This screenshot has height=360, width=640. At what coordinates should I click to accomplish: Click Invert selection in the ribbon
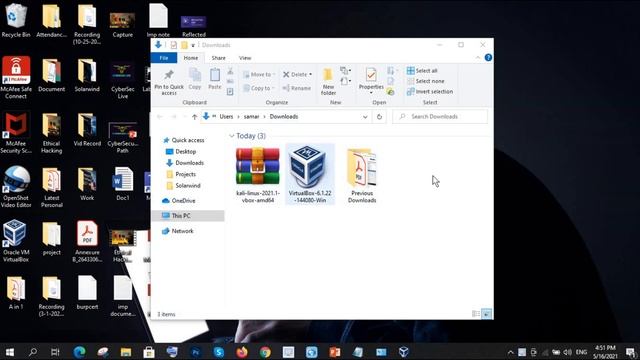(430, 91)
